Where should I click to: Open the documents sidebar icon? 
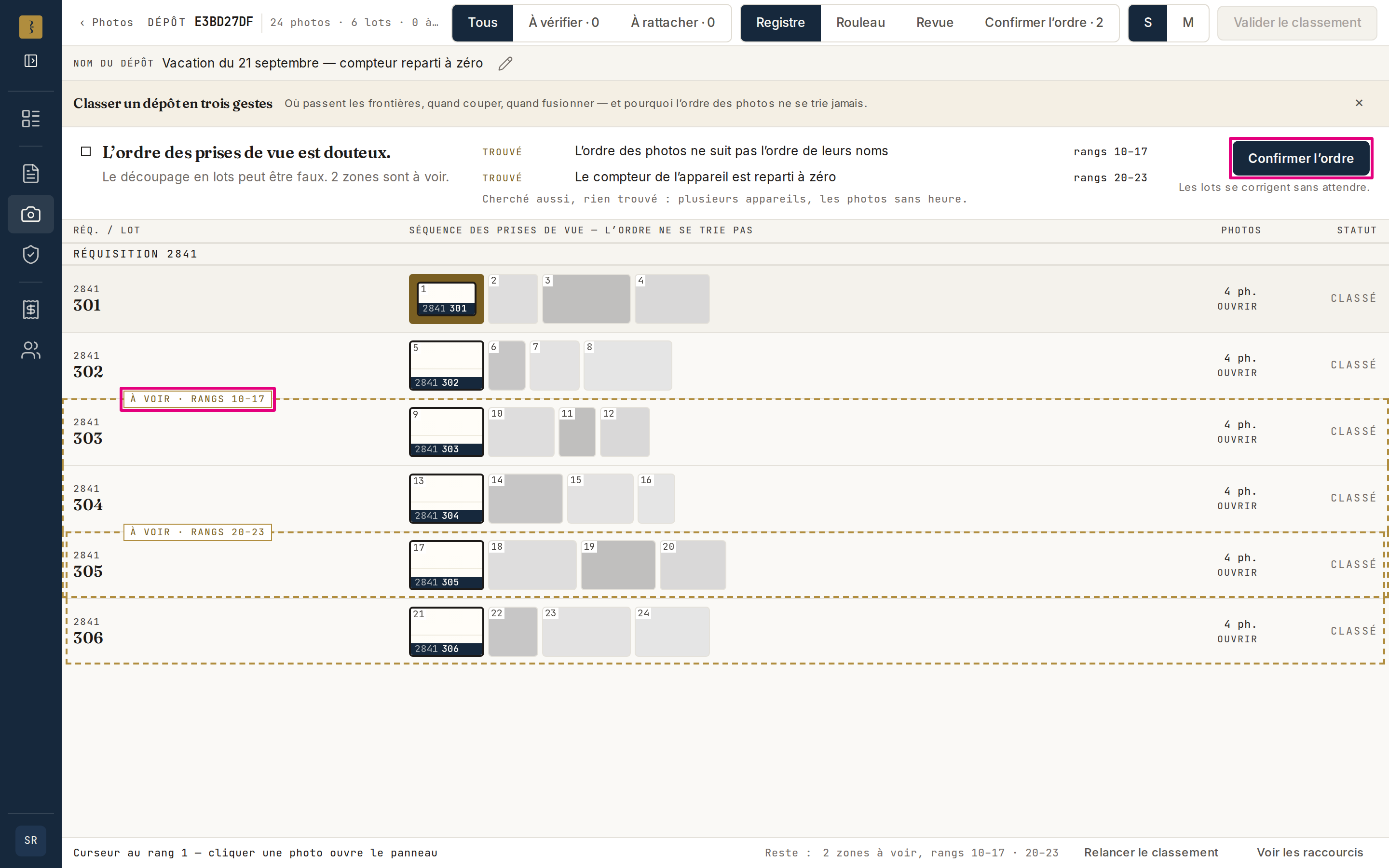pos(31,174)
